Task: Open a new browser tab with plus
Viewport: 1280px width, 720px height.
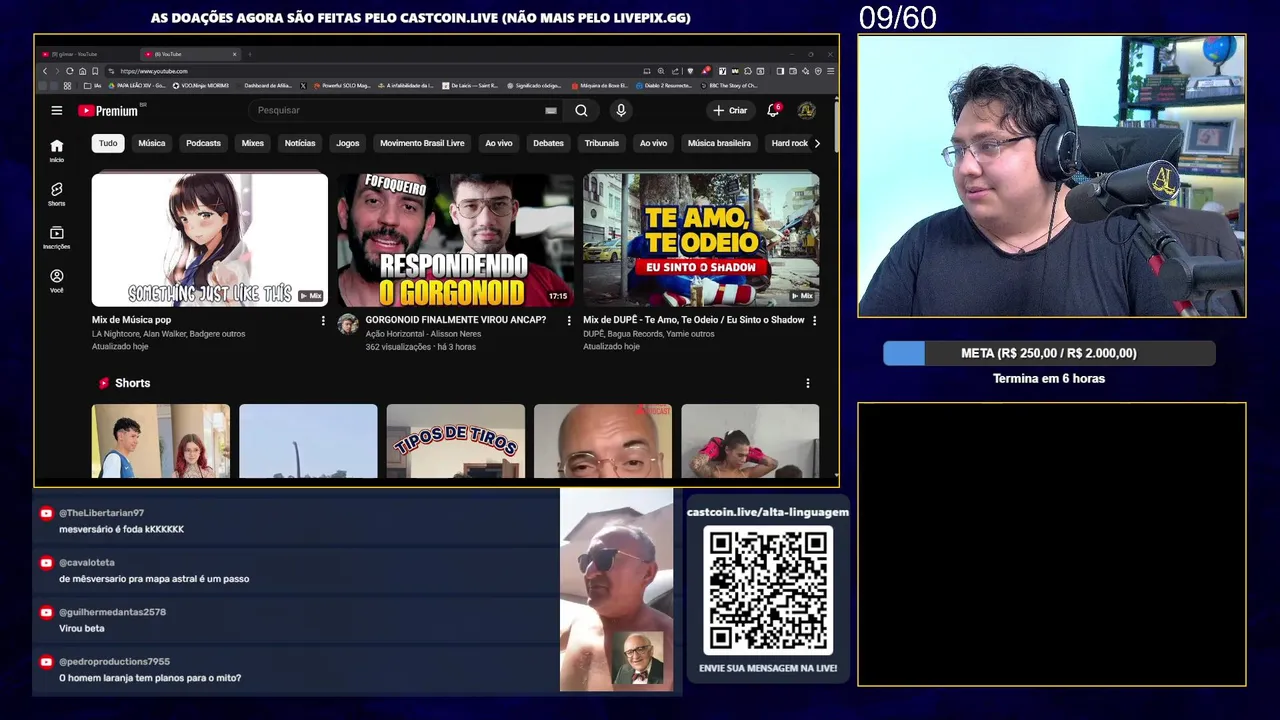Action: [250, 54]
